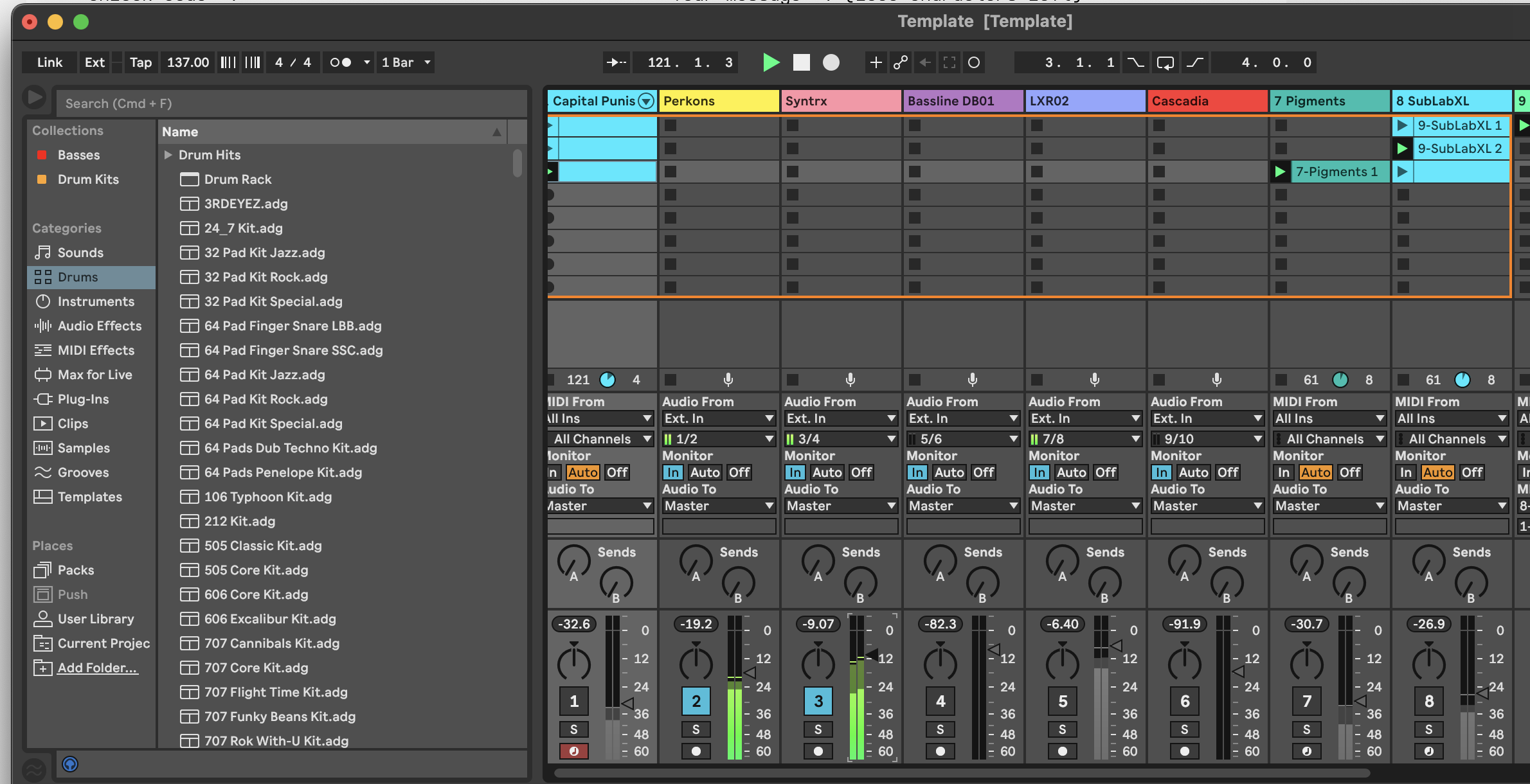Click the Syntrx Send A knob

tap(818, 562)
